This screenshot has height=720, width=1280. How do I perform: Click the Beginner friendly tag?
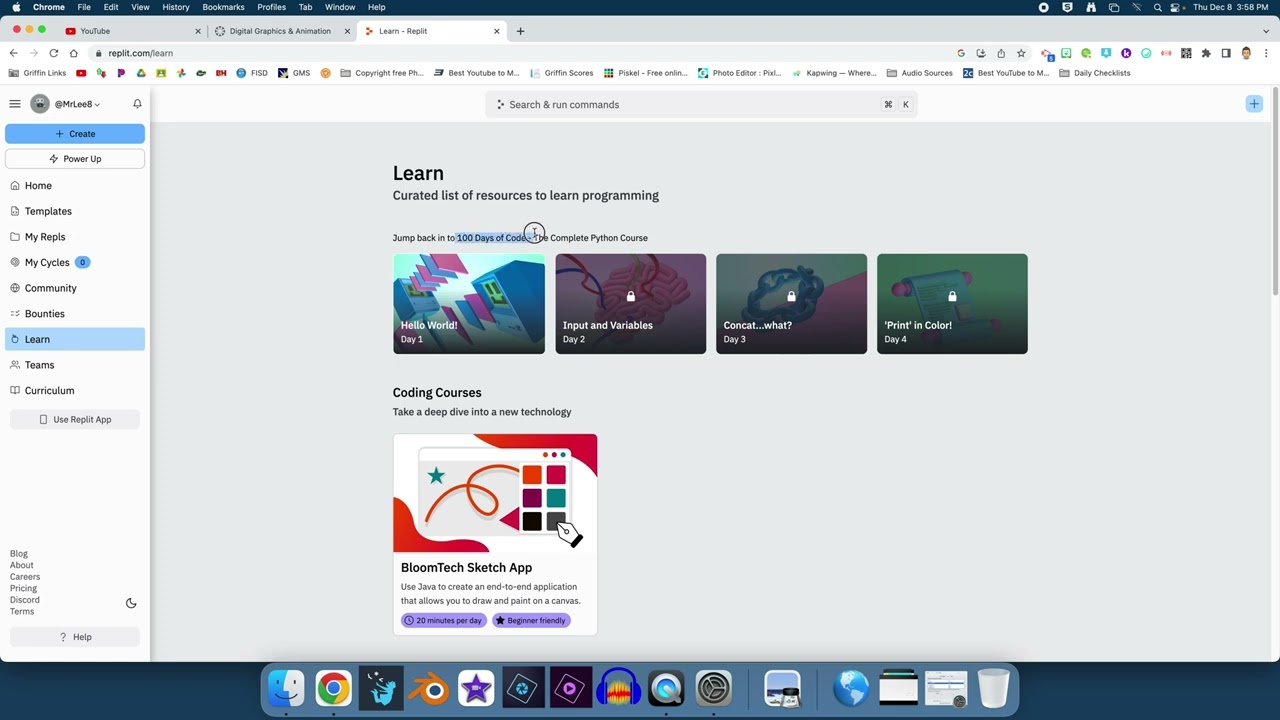531,621
